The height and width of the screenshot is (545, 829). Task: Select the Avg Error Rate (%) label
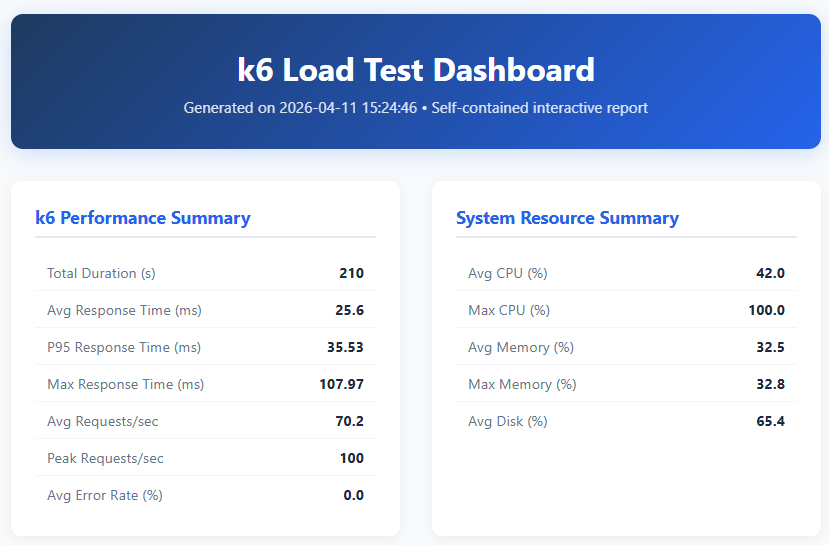(x=105, y=495)
